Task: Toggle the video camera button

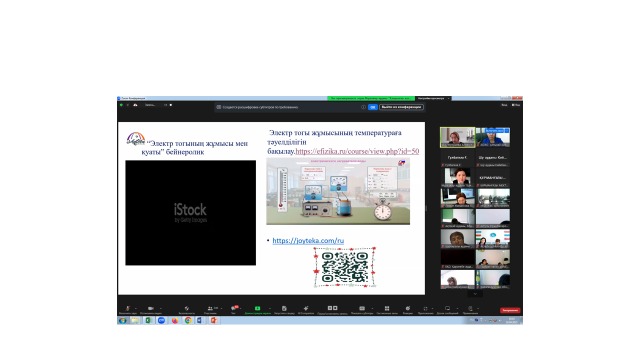Action: [151, 308]
